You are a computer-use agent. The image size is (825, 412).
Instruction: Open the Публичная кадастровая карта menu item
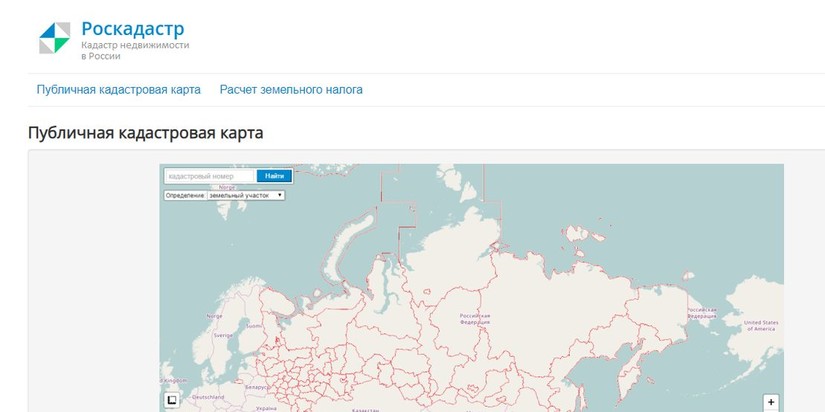click(118, 90)
